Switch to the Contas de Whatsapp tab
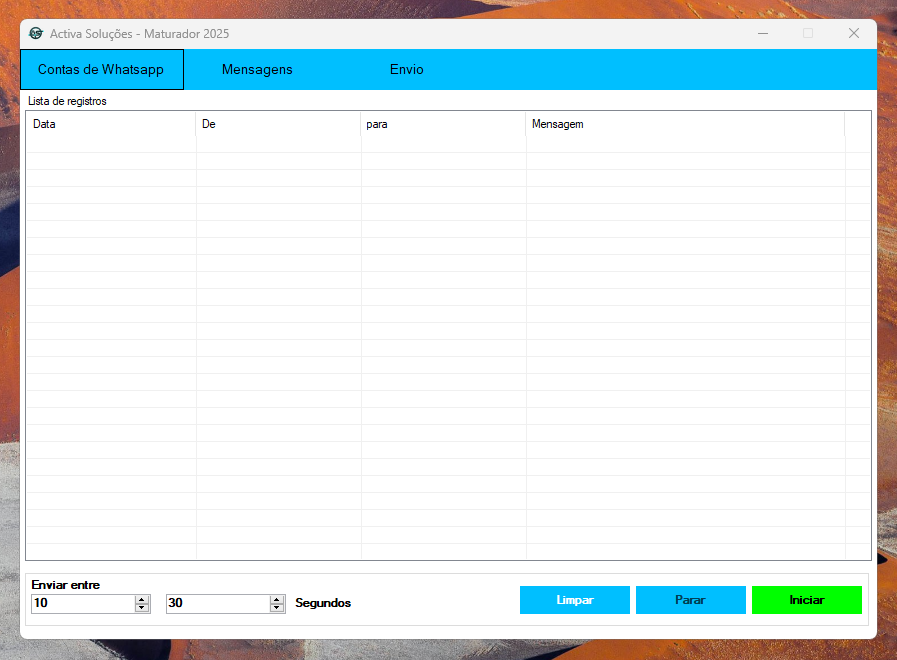 [101, 70]
